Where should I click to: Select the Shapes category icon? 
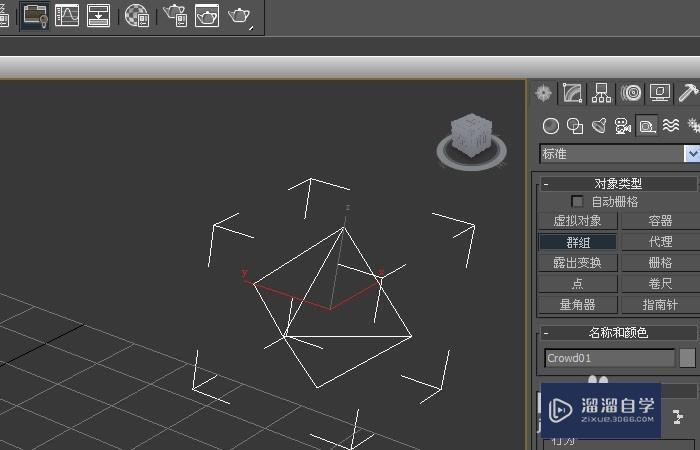(575, 126)
